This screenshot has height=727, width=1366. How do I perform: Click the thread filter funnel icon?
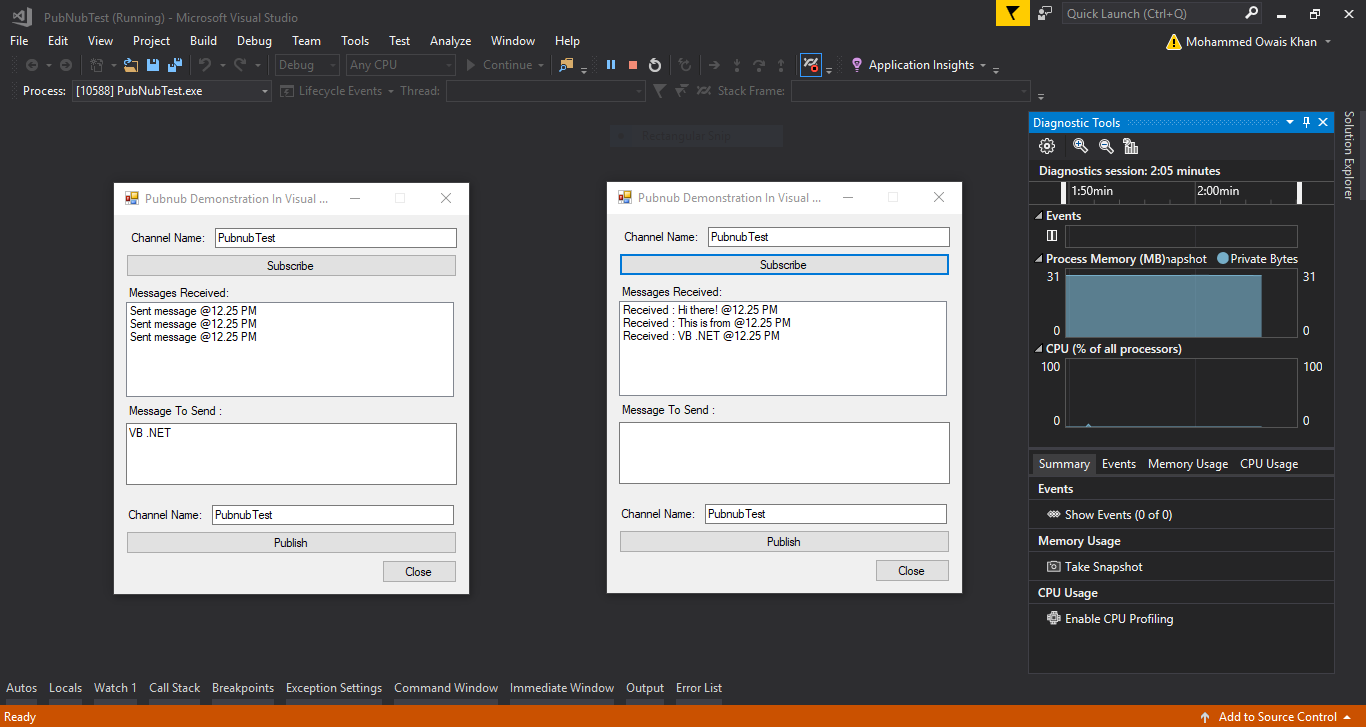(659, 91)
